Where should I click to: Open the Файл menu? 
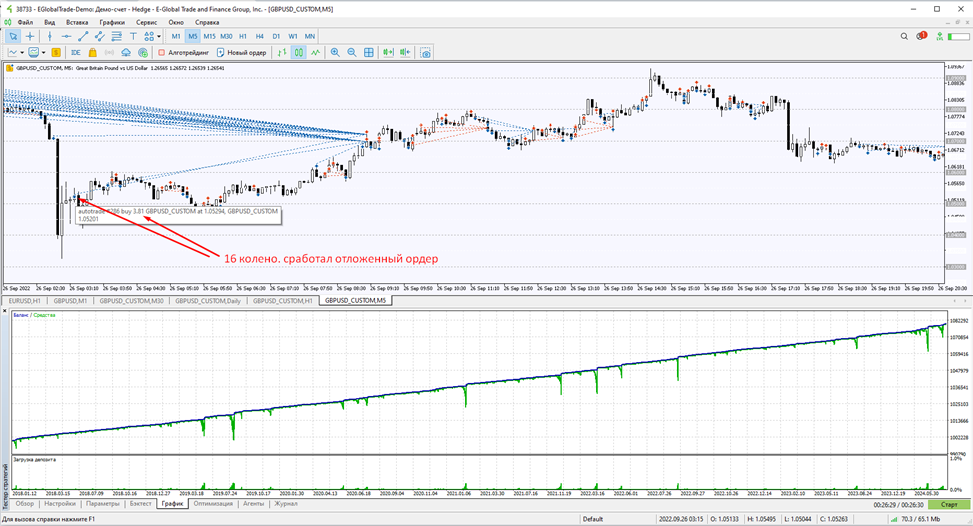tap(25, 22)
